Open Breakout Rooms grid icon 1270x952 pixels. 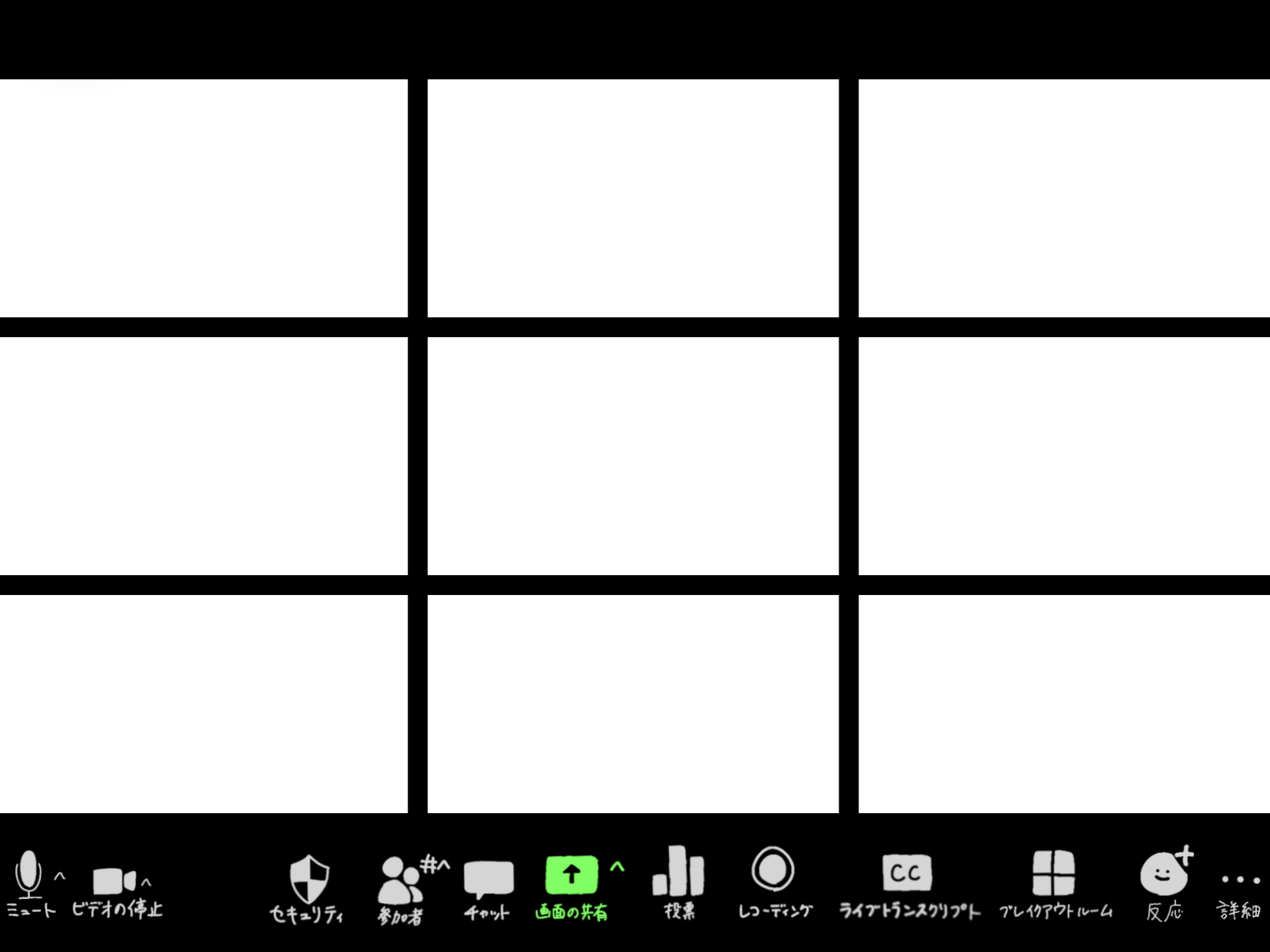[1053, 873]
